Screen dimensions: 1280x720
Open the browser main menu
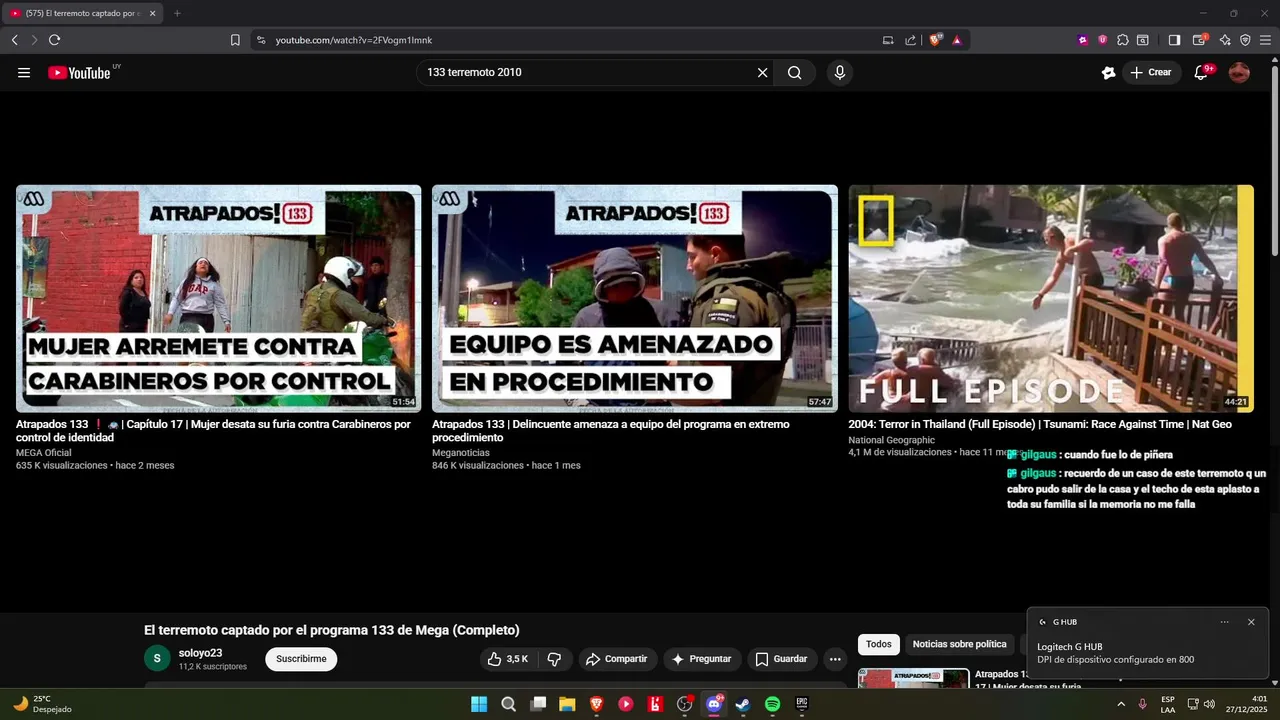(x=1265, y=40)
